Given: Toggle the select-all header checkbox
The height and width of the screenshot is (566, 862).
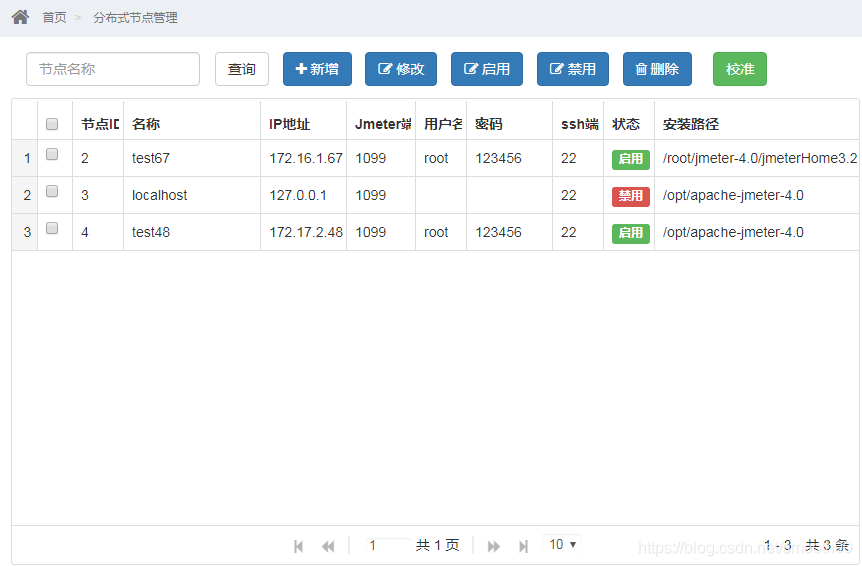Looking at the screenshot, I should 52,124.
